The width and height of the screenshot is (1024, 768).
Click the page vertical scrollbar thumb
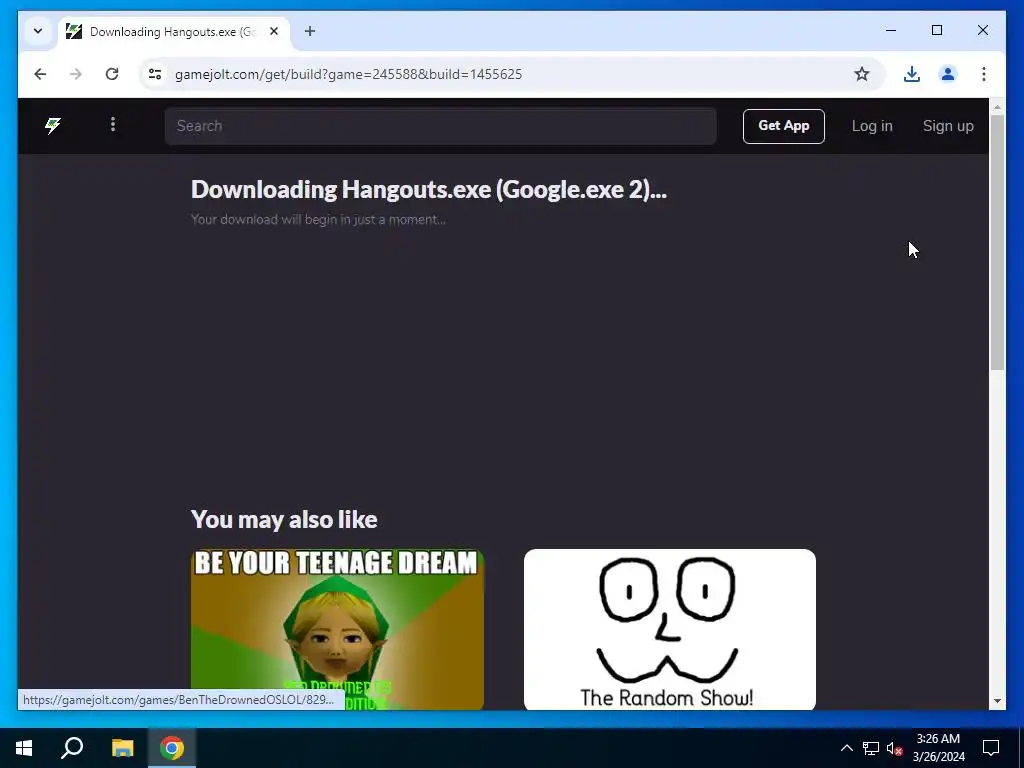(x=997, y=242)
